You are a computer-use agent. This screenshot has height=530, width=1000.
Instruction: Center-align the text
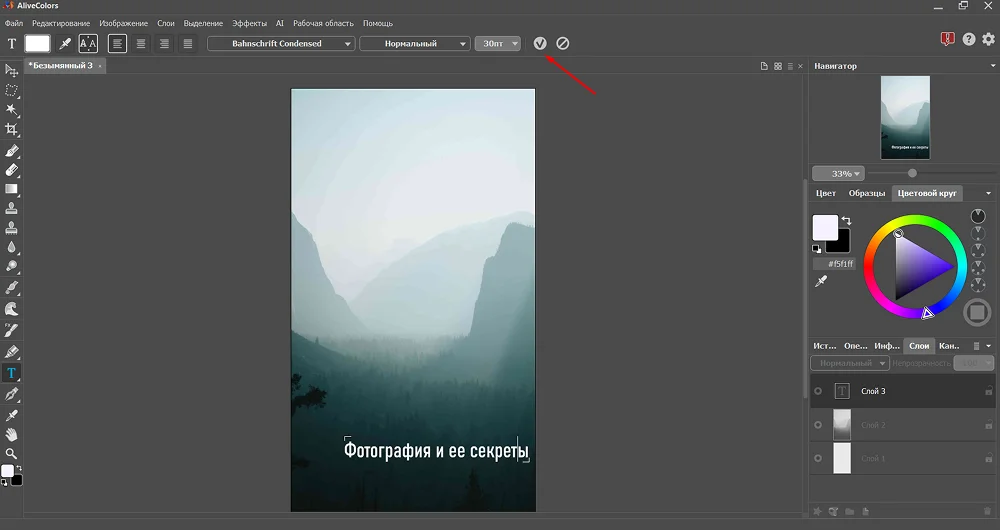pos(141,43)
